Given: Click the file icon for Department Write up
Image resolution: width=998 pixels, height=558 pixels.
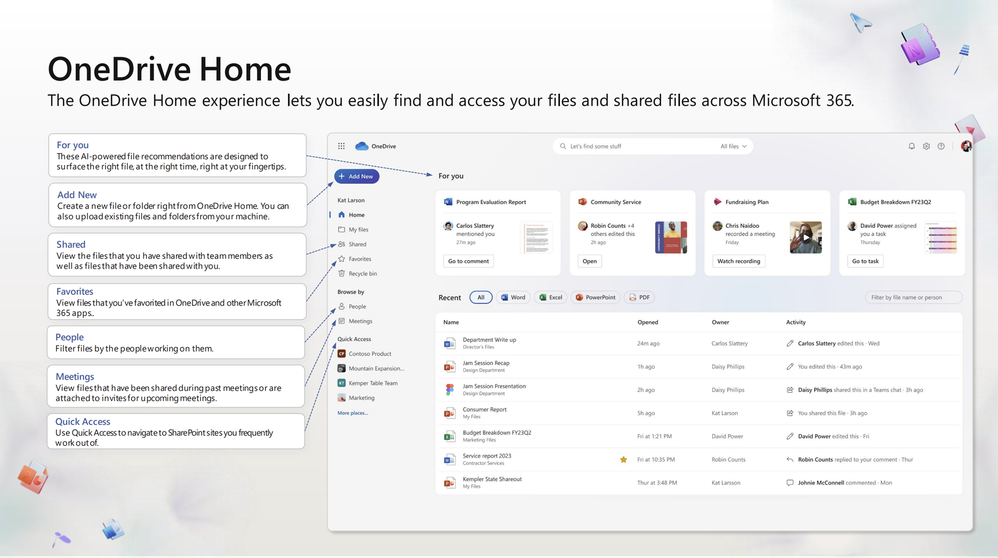Looking at the screenshot, I should [x=449, y=343].
